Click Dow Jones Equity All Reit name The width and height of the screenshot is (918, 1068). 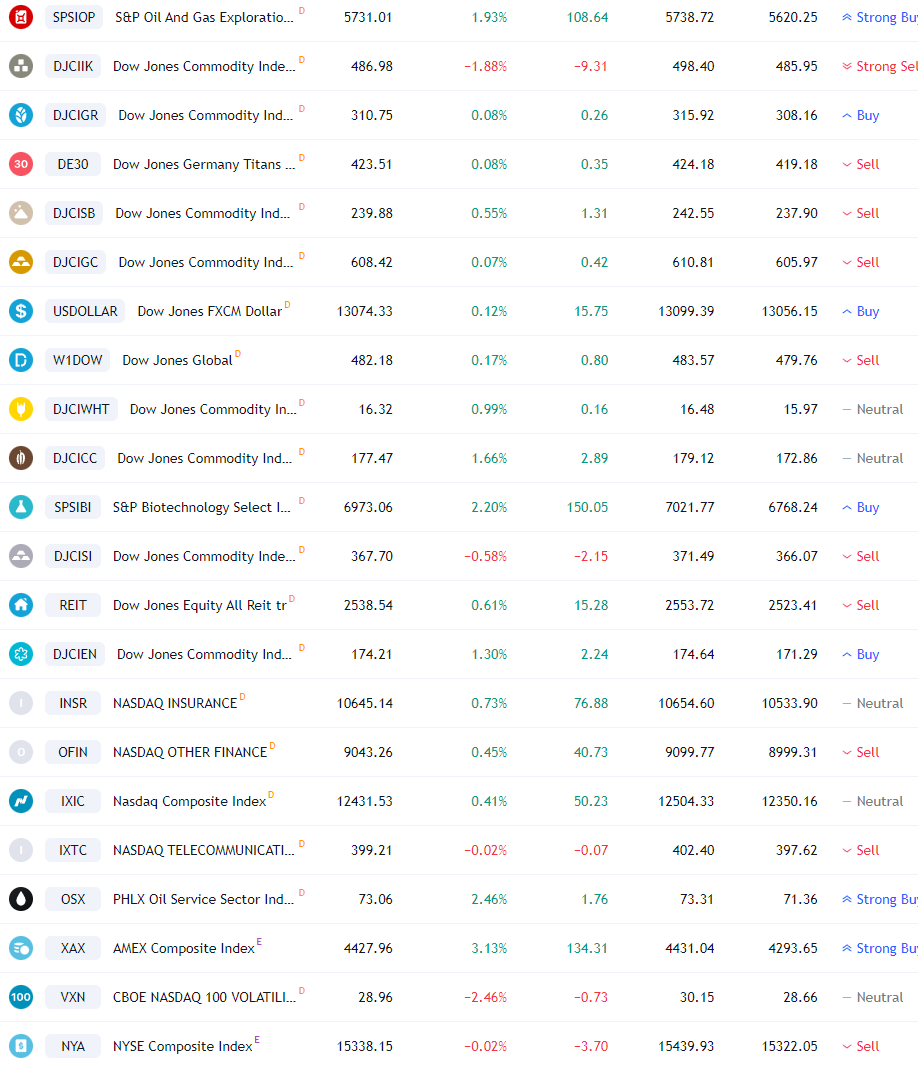coord(200,606)
